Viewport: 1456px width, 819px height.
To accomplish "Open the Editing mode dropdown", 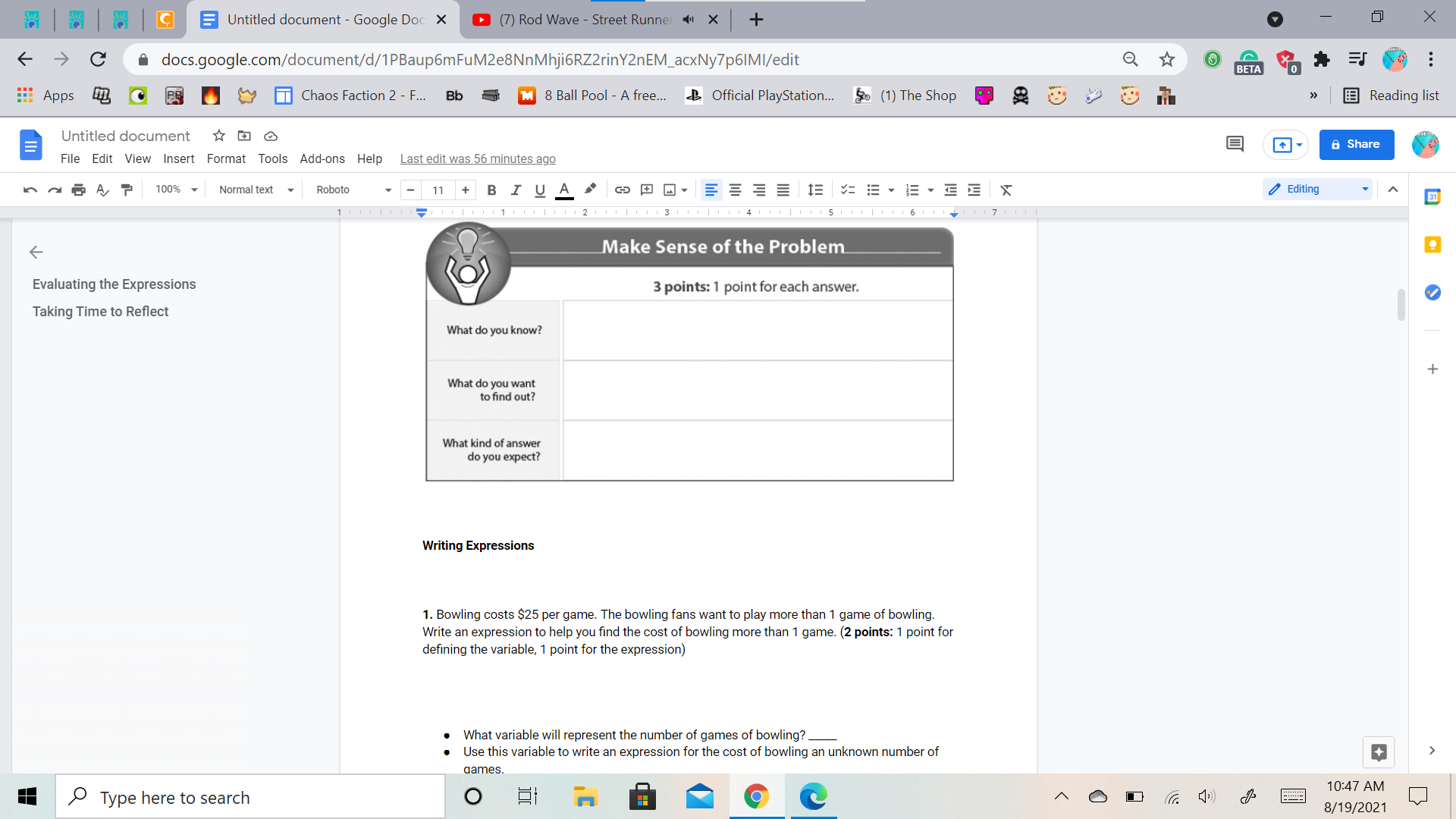I will click(x=1318, y=189).
